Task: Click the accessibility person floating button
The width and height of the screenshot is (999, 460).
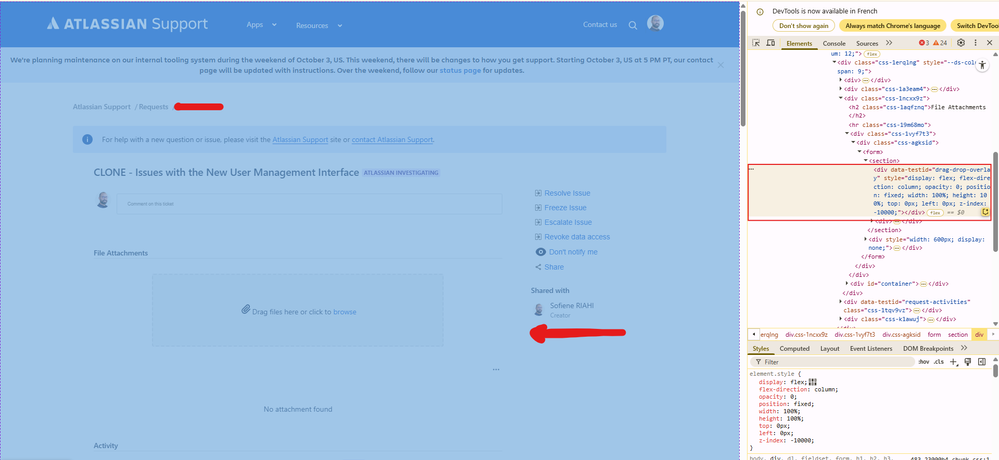Action: 982,64
